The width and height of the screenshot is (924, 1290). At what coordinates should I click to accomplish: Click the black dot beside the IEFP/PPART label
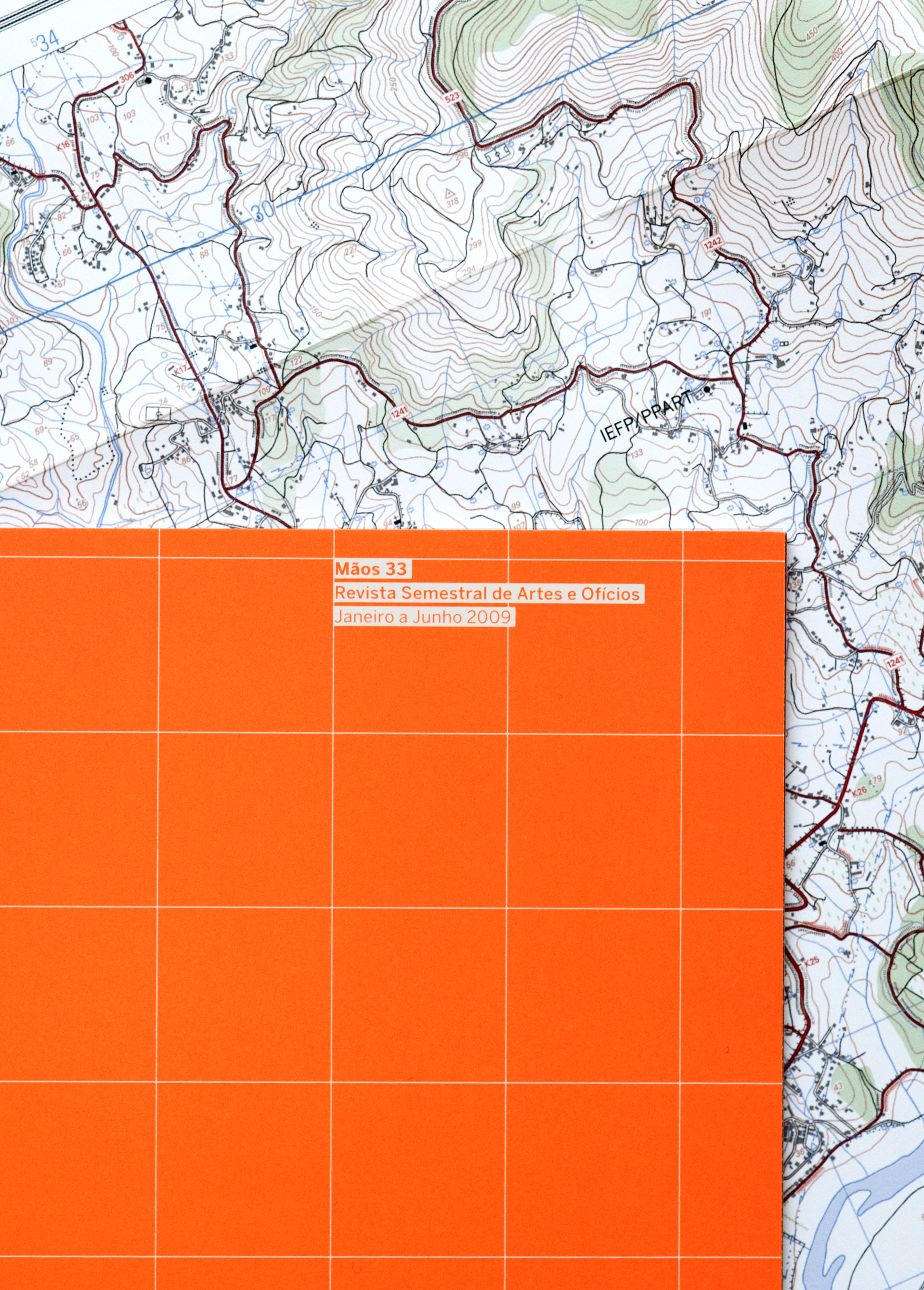click(x=707, y=390)
